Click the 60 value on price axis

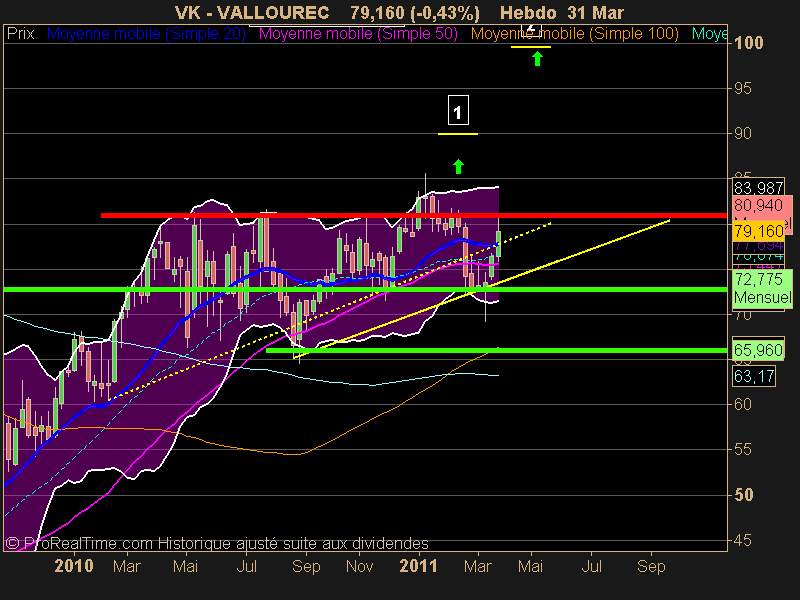[x=742, y=405]
